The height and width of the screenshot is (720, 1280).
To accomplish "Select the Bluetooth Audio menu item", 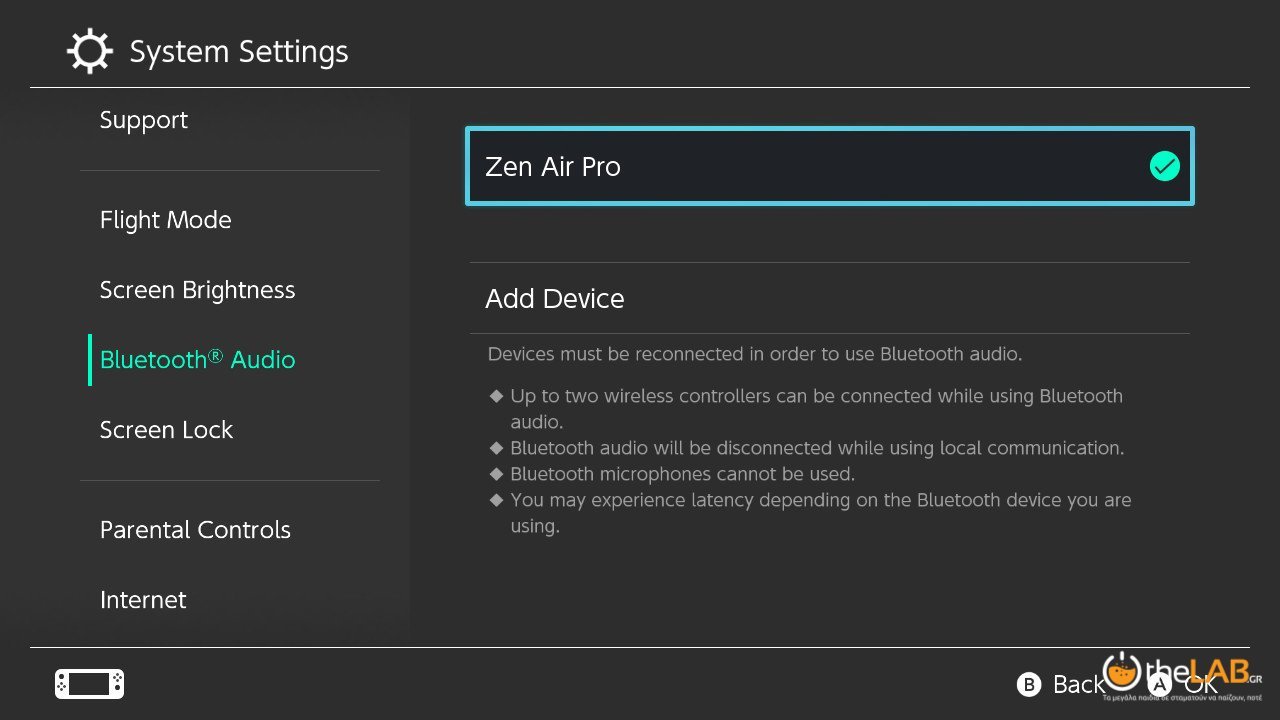I will click(x=197, y=360).
